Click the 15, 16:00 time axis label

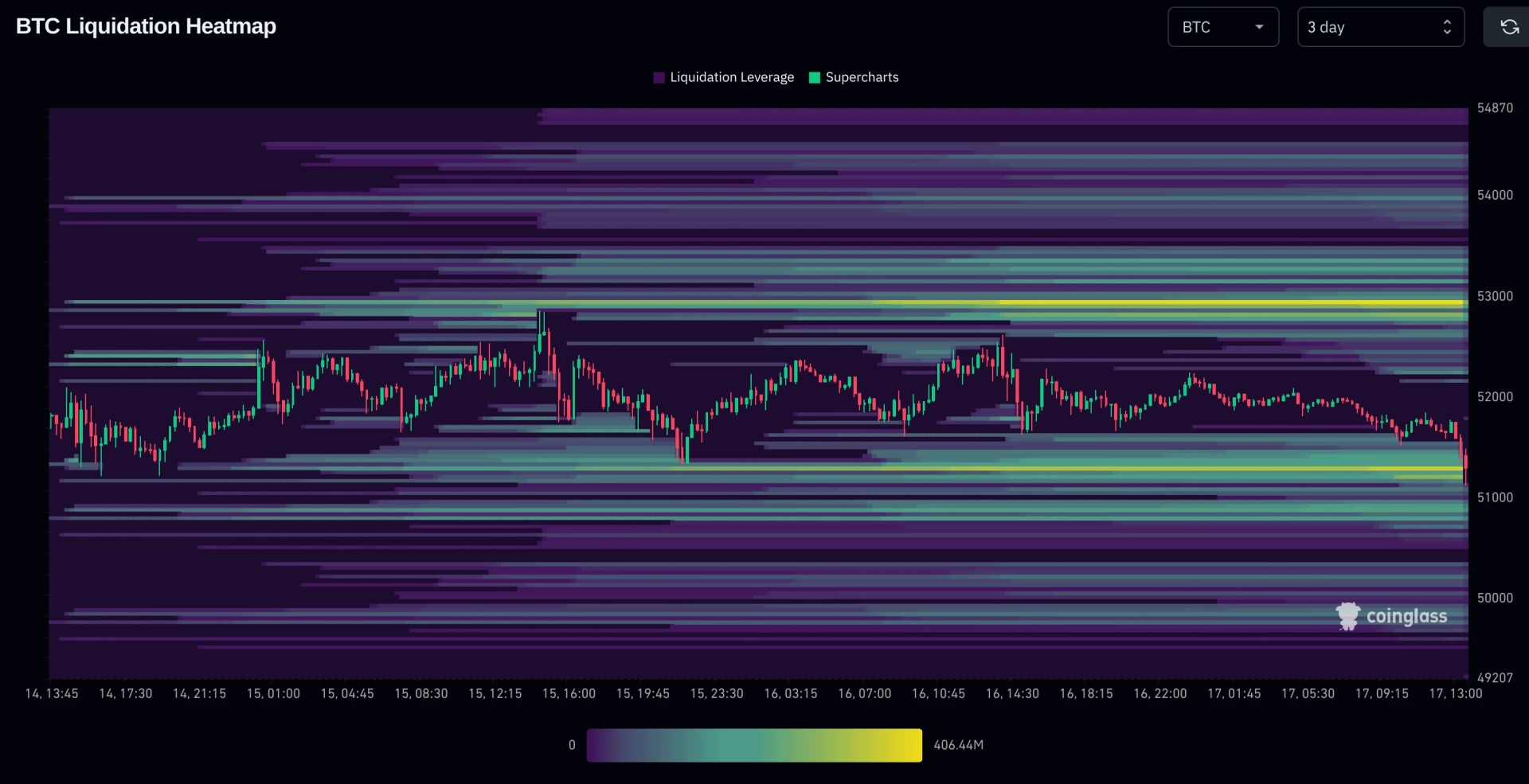569,693
